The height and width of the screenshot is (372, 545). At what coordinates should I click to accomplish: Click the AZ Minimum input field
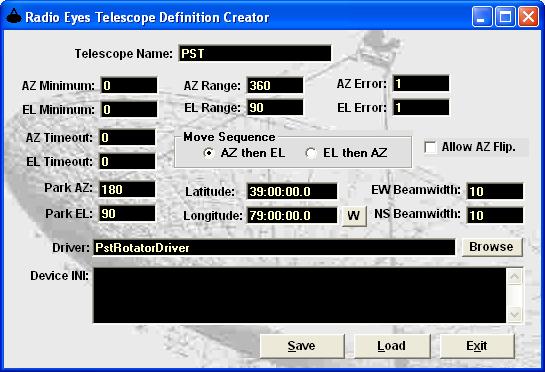pos(129,85)
